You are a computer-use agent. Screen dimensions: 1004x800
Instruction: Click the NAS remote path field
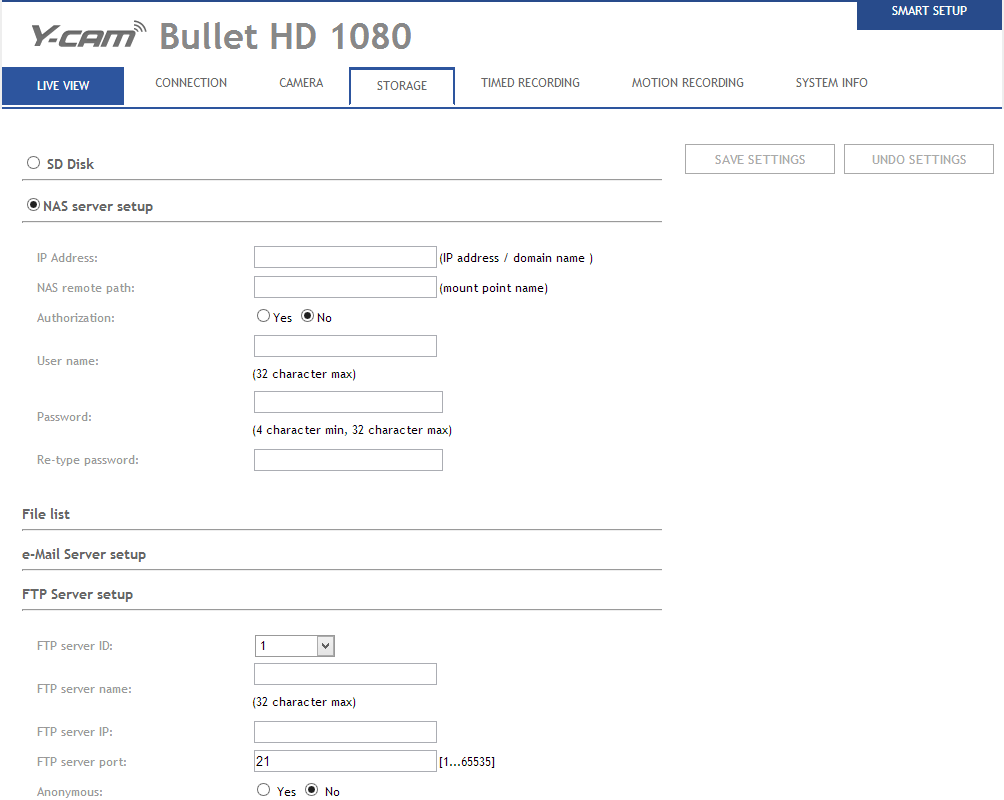(x=345, y=287)
